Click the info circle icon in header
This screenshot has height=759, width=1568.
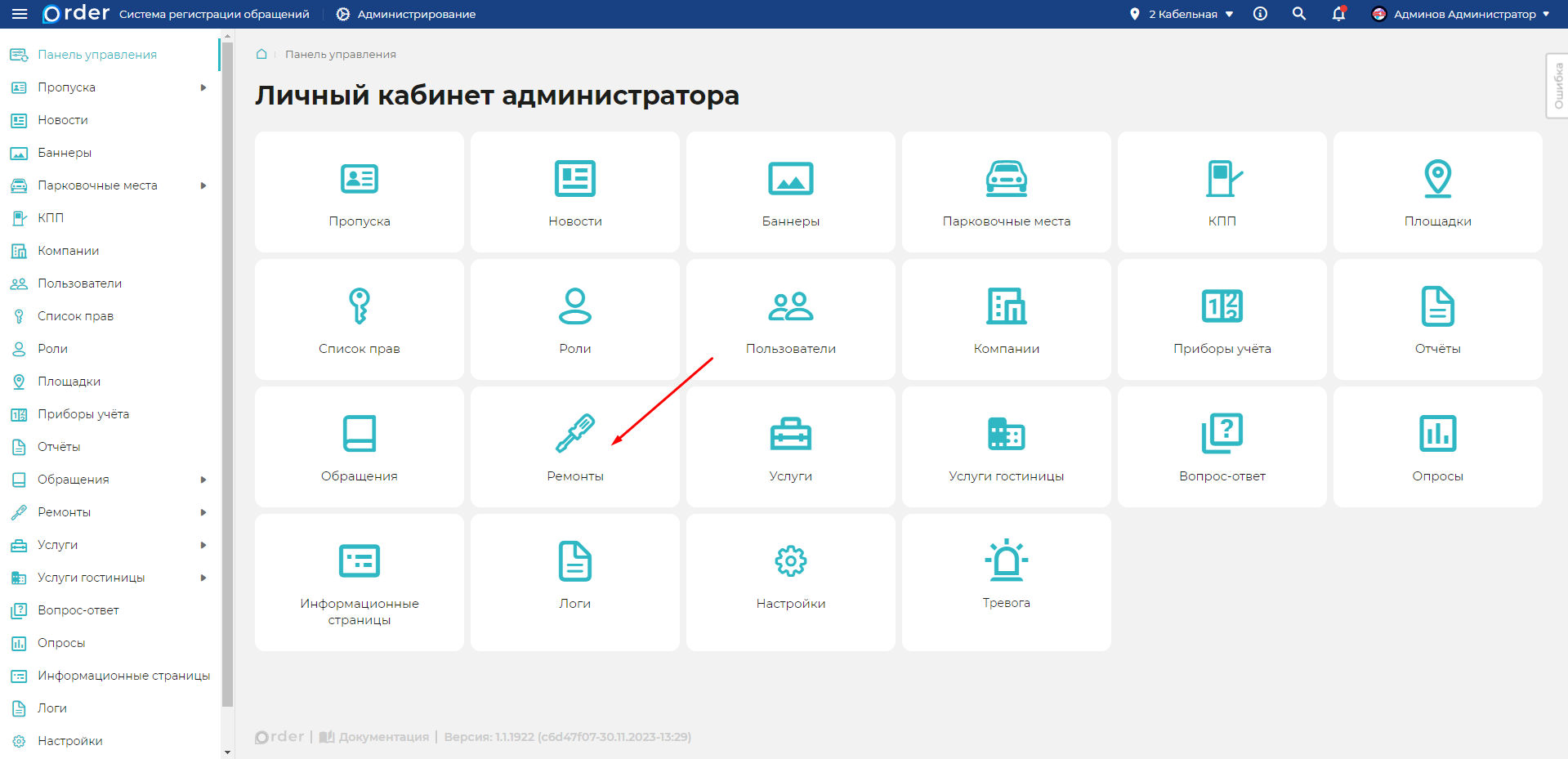[x=1260, y=14]
